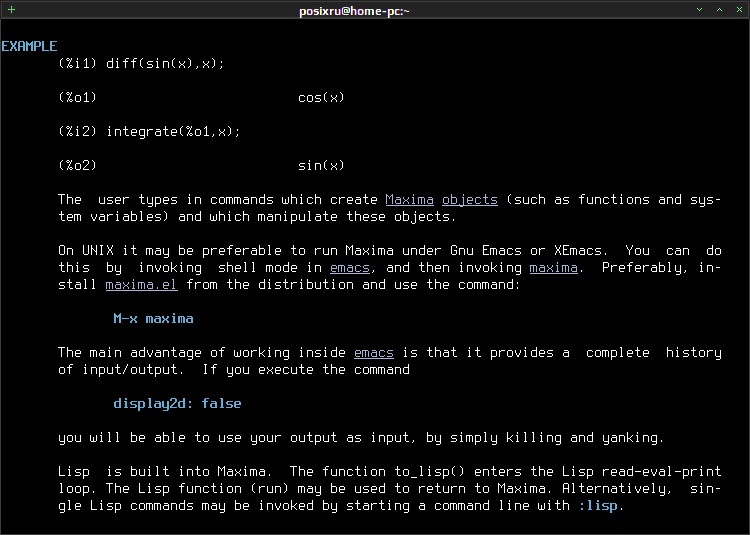Click the display2d: false command

coord(177,404)
